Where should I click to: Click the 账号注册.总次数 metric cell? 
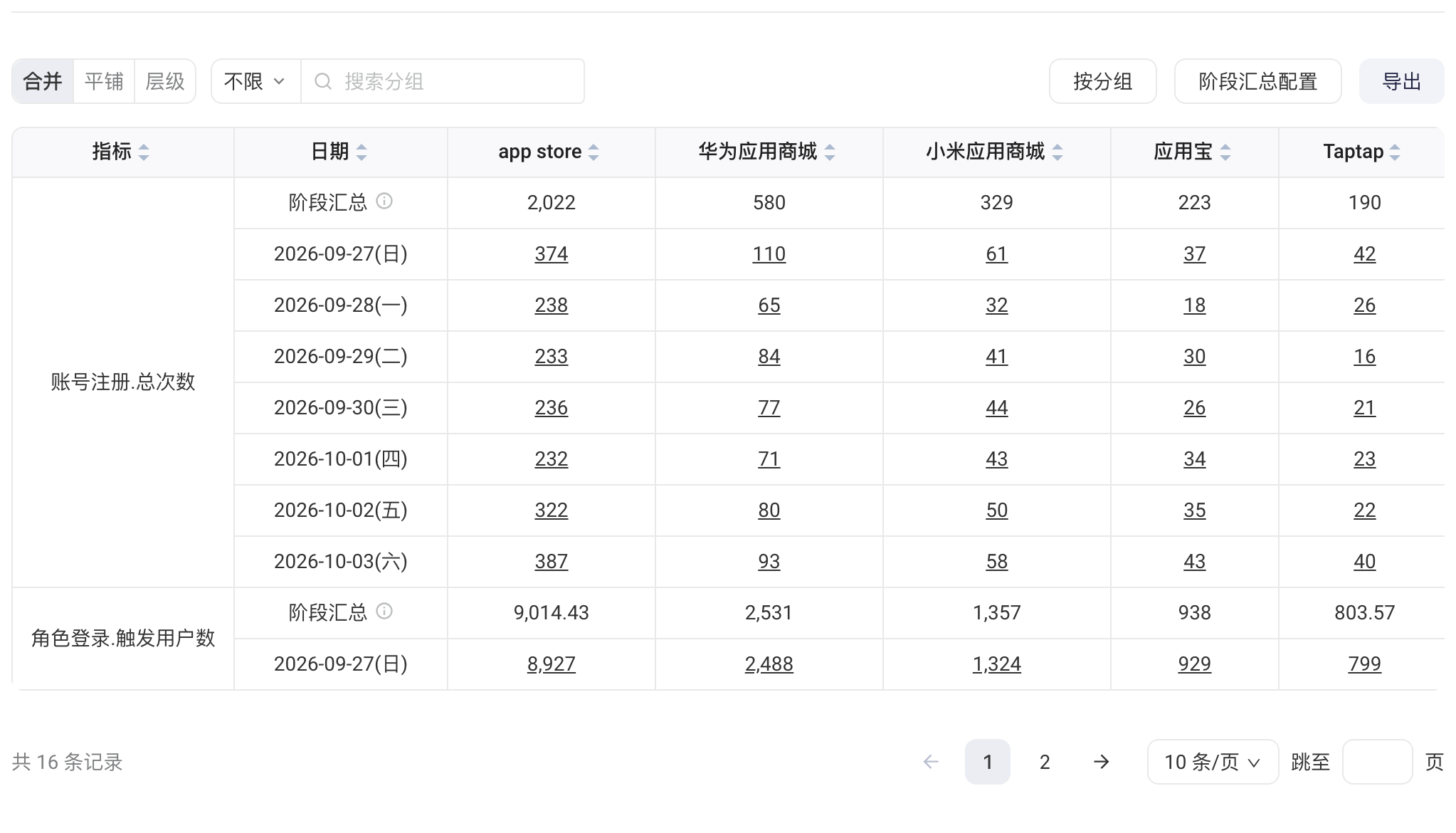tap(123, 382)
